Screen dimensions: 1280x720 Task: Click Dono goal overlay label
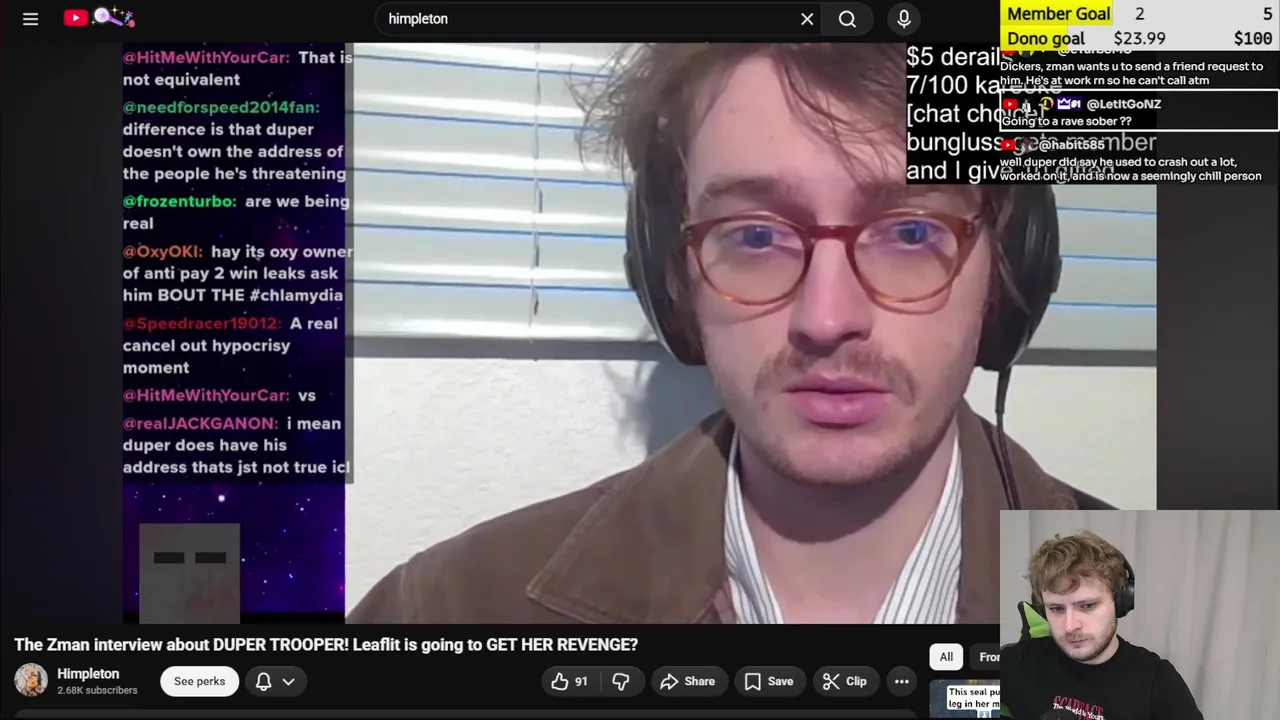point(1045,39)
